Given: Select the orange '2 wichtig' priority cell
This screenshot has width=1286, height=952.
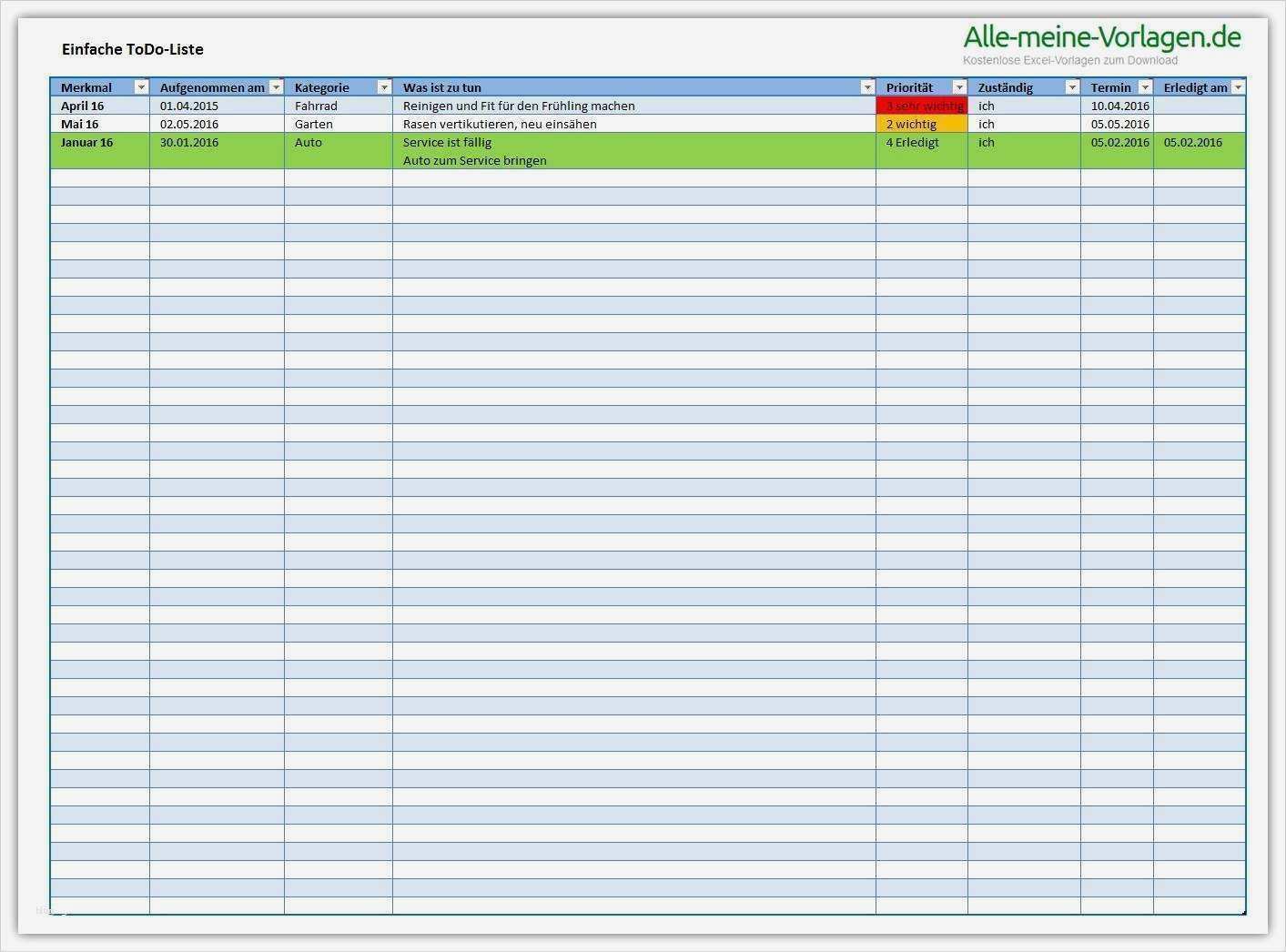Looking at the screenshot, I should coord(920,124).
